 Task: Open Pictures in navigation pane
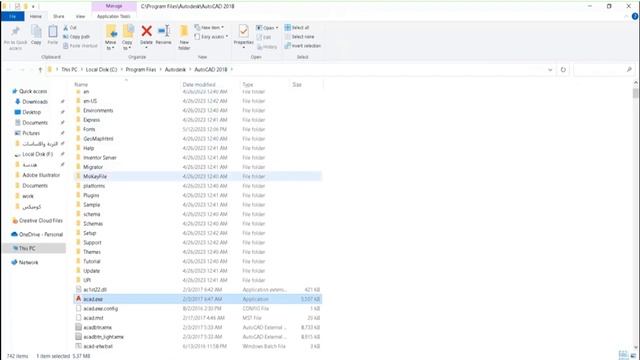click(27, 133)
